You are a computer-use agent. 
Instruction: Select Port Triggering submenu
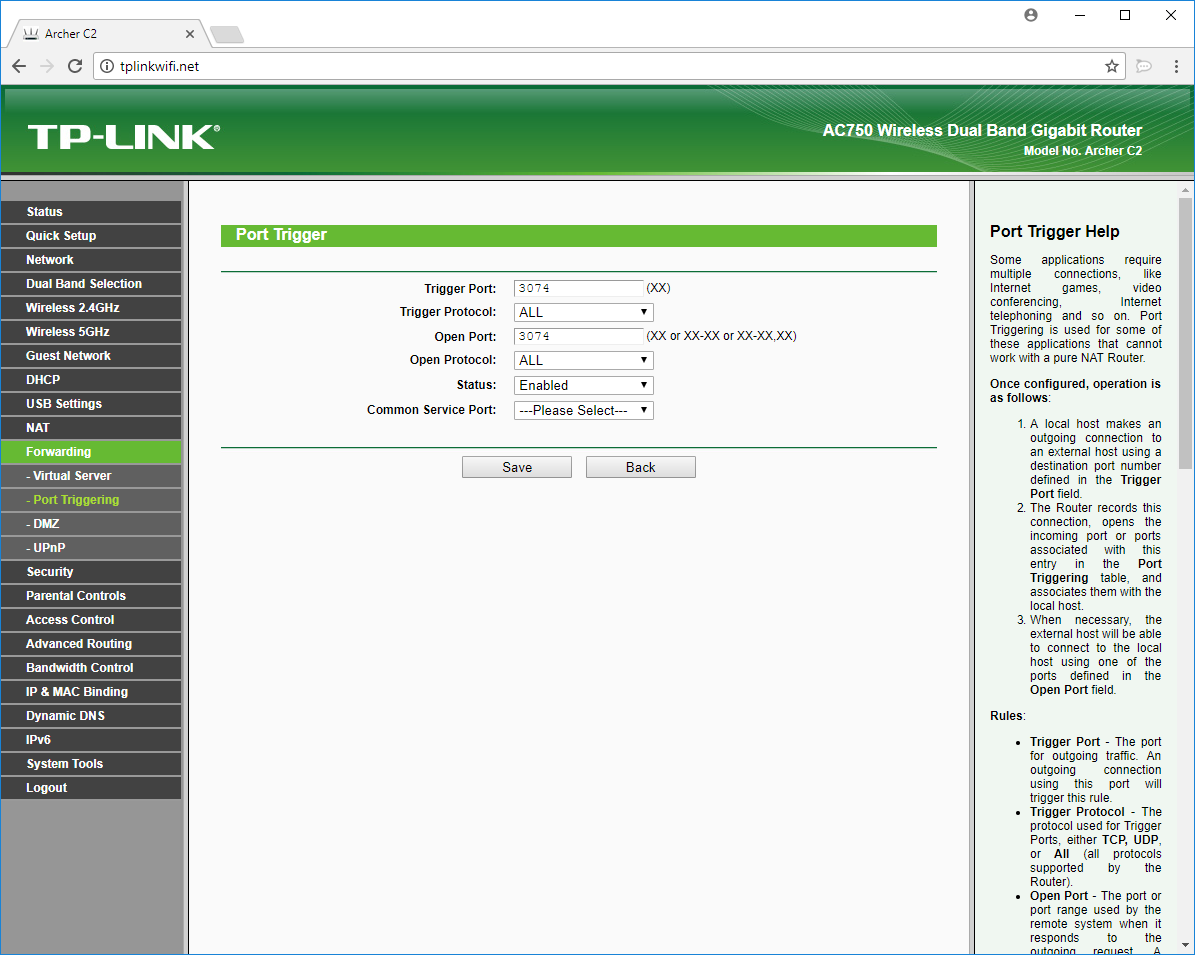[91, 500]
